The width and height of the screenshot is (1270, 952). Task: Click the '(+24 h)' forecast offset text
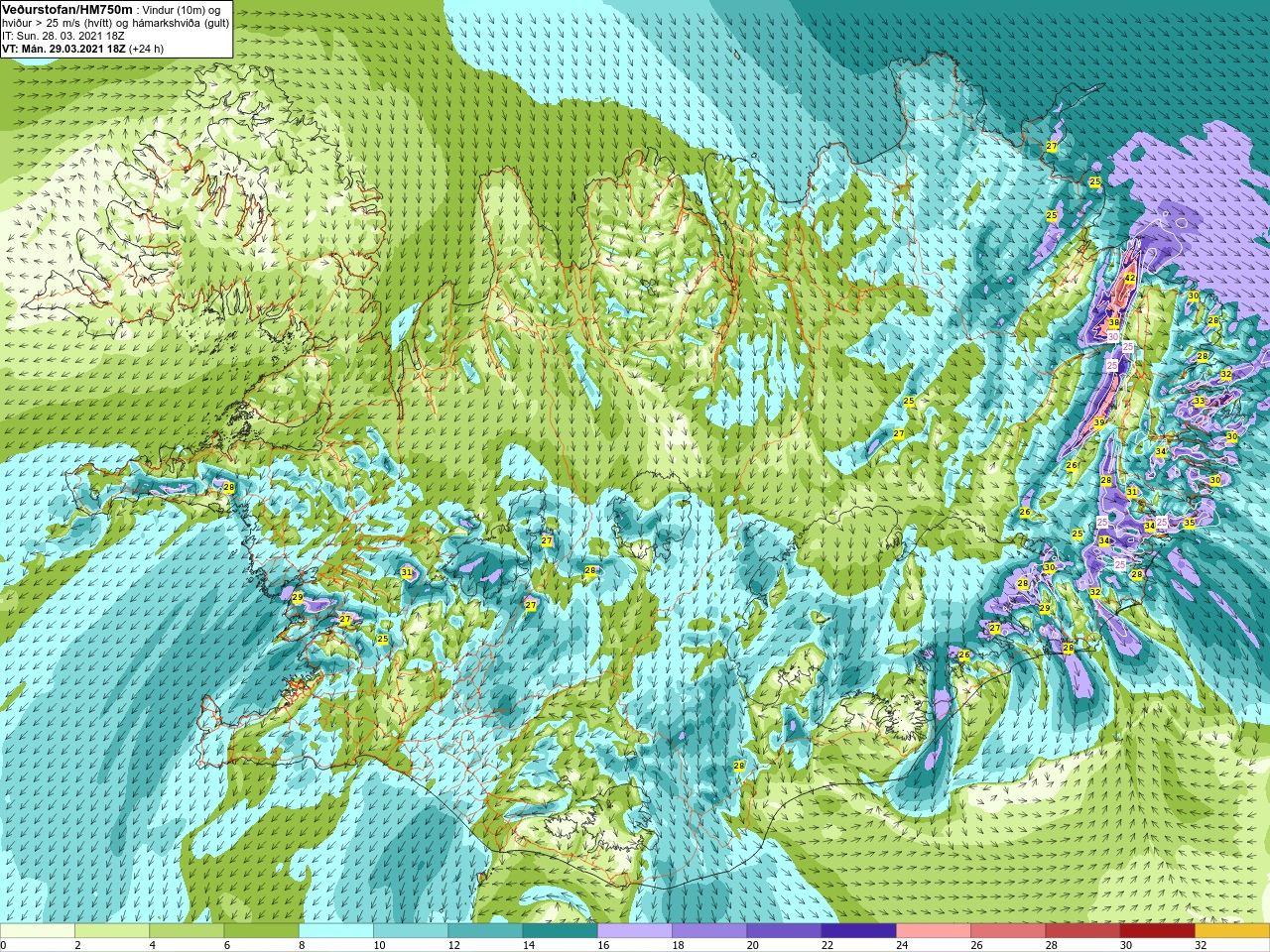147,49
